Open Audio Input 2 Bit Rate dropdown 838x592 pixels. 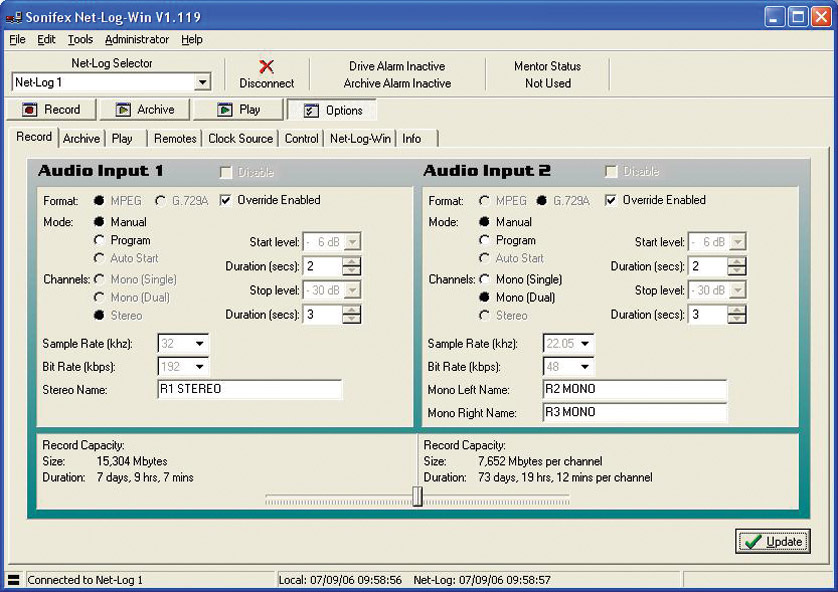(x=584, y=367)
